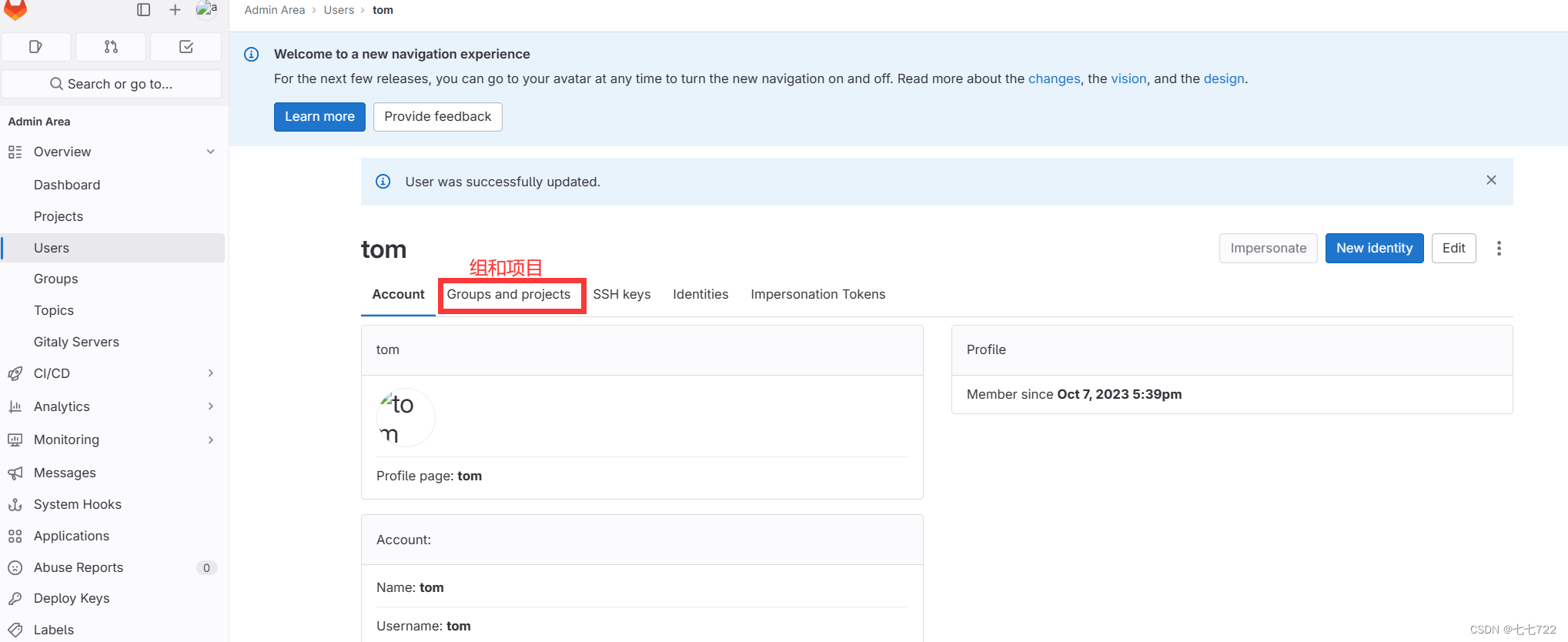
Task: Dismiss the User was successfully updated alert
Action: point(1491,180)
